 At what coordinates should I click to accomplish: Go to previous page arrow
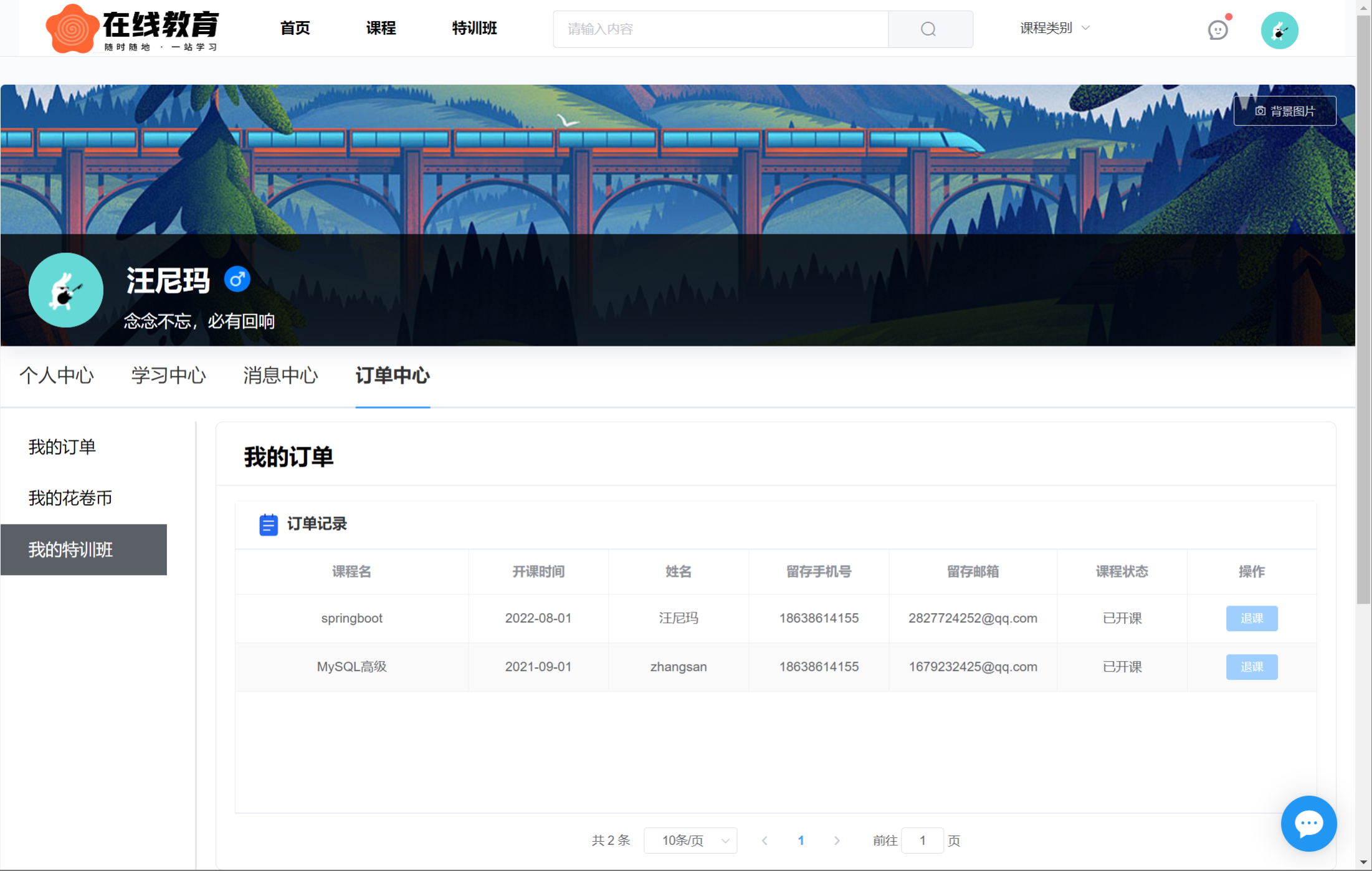[x=765, y=840]
